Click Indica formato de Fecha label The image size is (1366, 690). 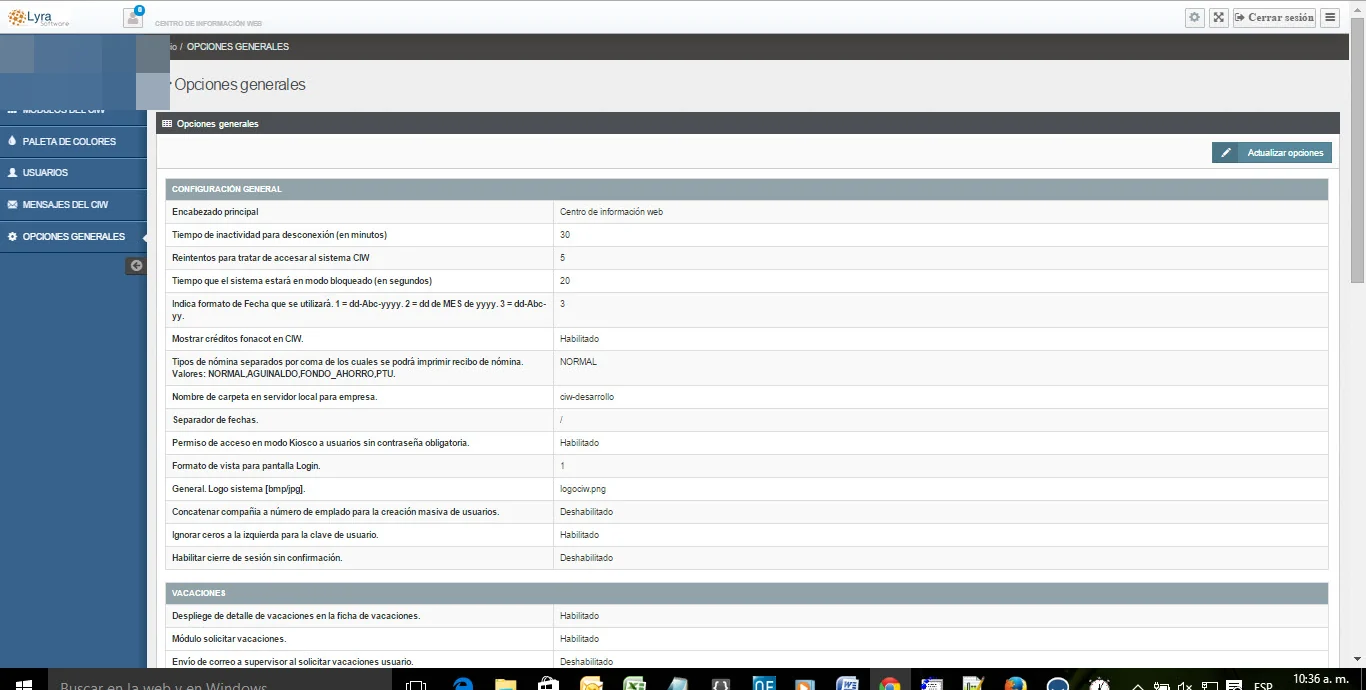359,309
